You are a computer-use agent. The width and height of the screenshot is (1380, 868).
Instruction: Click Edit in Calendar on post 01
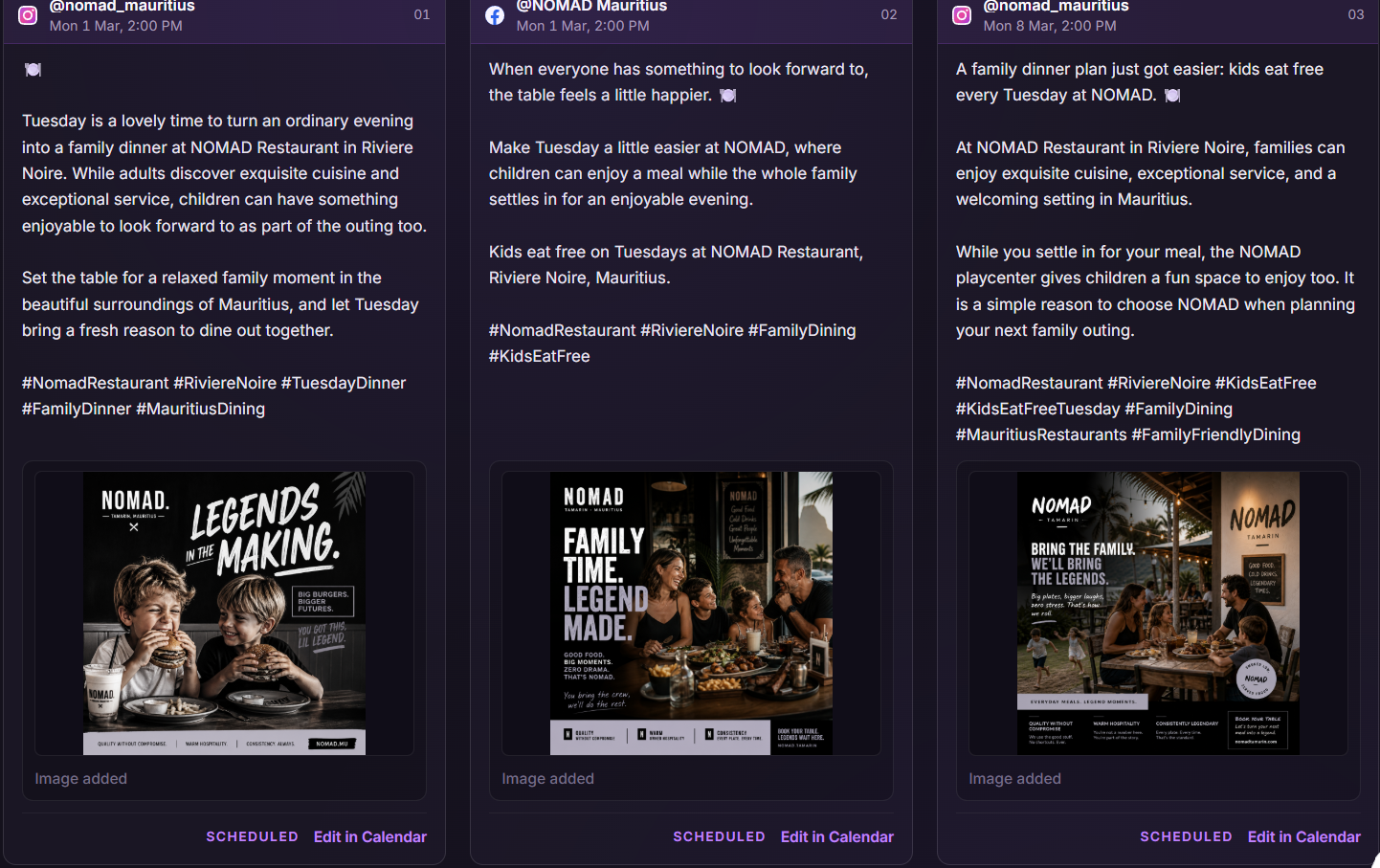[370, 836]
